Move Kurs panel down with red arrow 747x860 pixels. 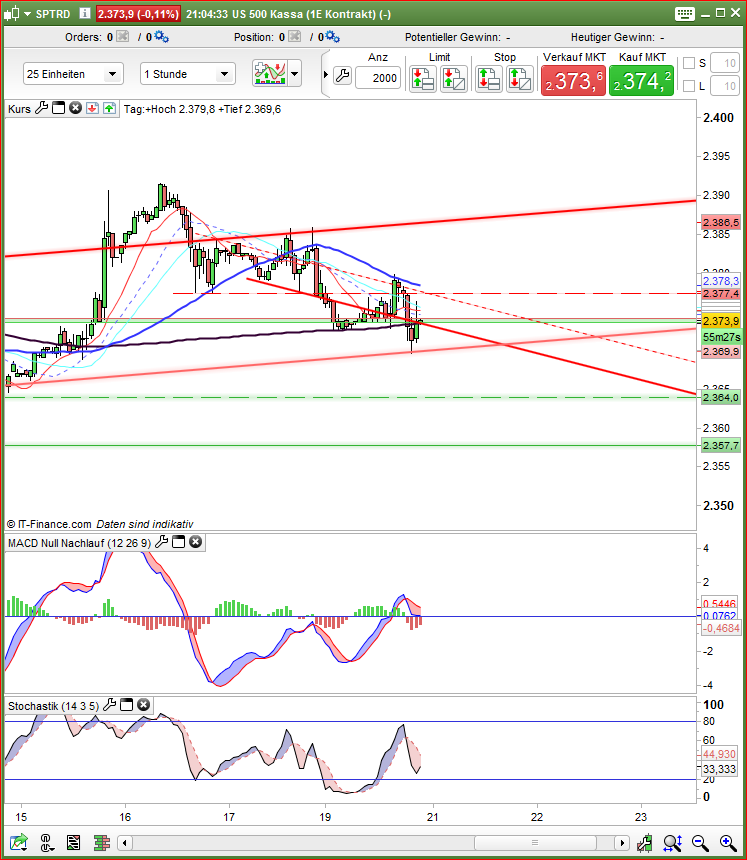92,108
